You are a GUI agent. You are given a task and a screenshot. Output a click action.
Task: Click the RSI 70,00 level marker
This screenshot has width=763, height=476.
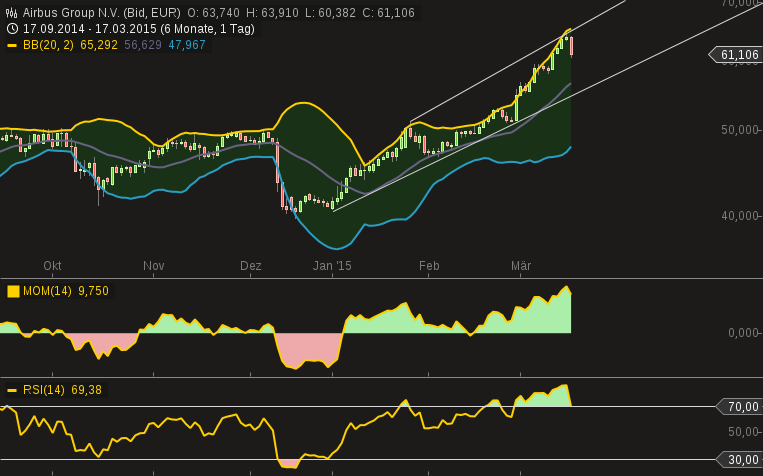739,406
